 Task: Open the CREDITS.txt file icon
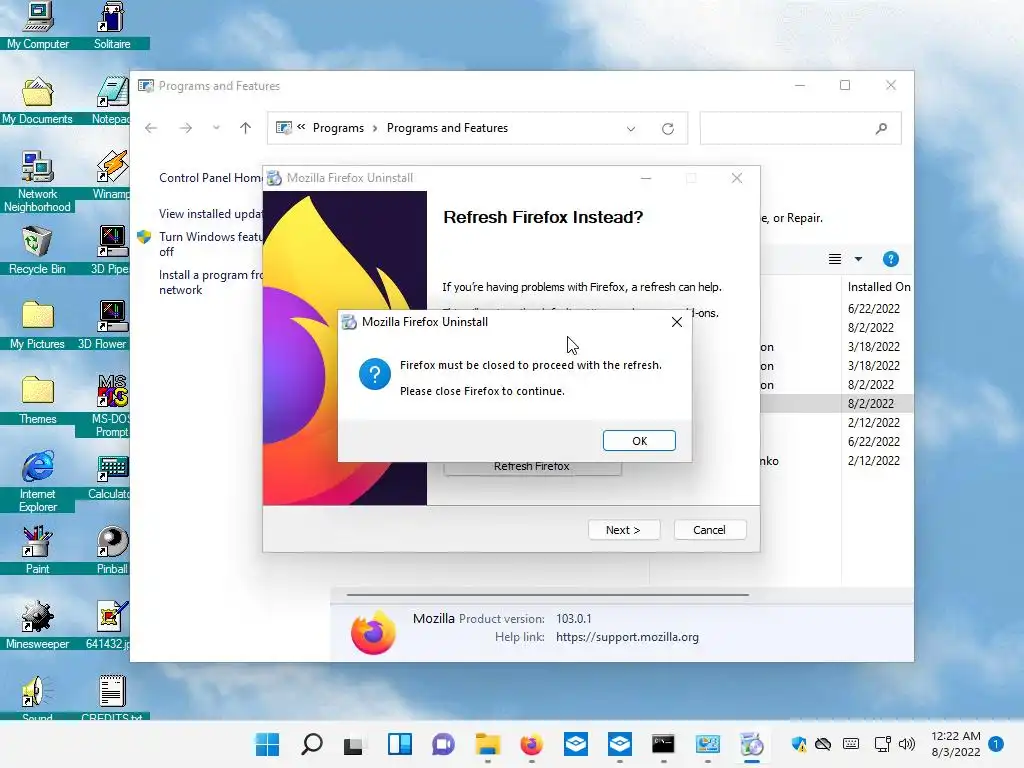112,697
